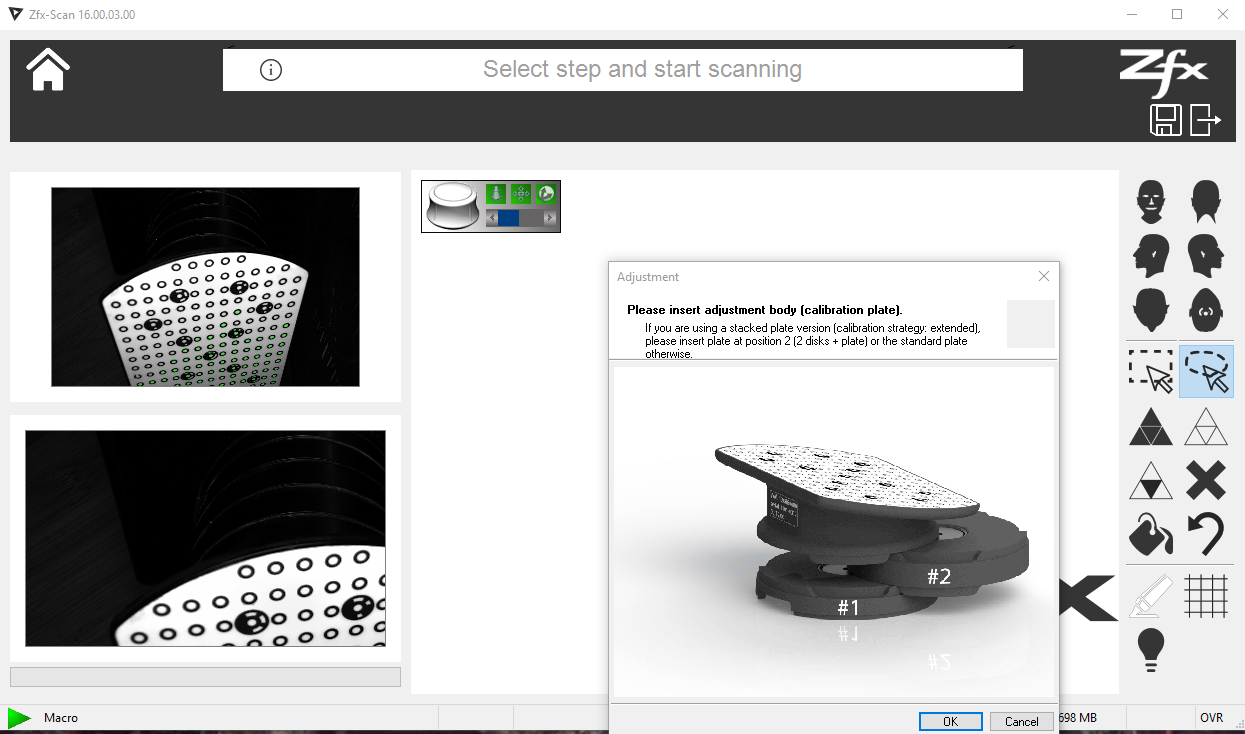Click the blue turntable slider handle
This screenshot has height=734, width=1245.
[x=508, y=218]
